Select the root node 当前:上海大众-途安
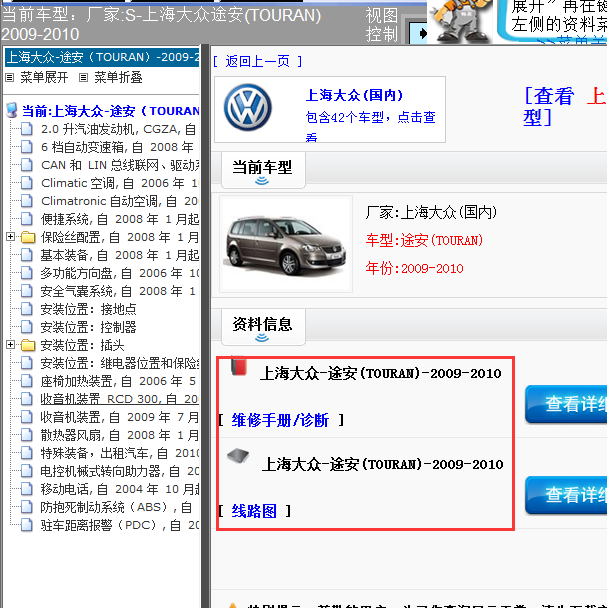607x608 pixels. click(110, 111)
